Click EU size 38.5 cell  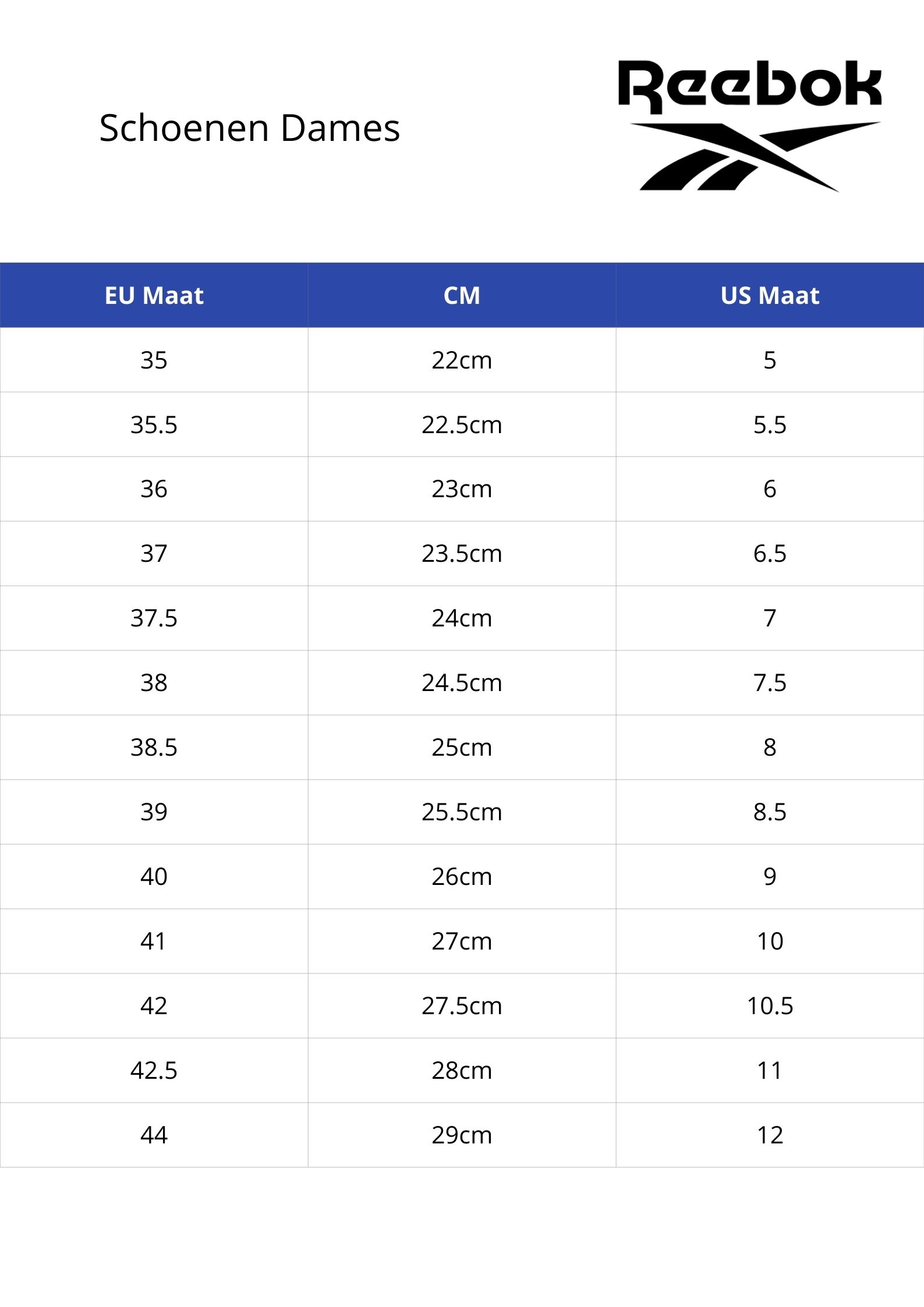[x=154, y=748]
